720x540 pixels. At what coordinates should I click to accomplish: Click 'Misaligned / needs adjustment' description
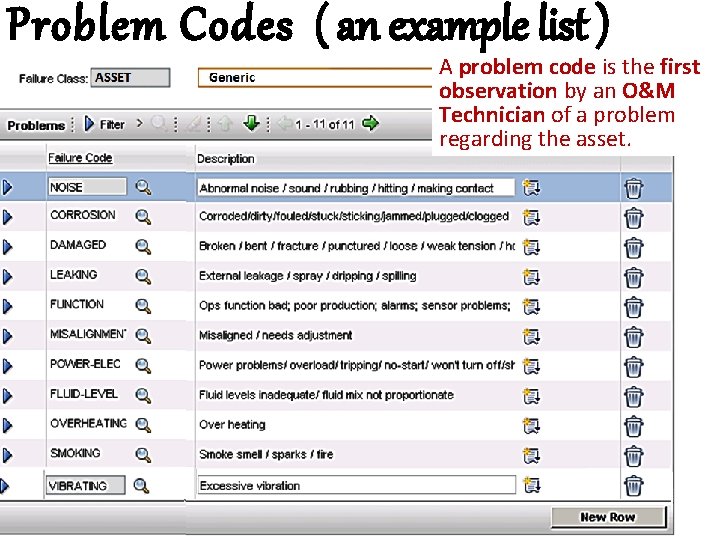point(276,336)
